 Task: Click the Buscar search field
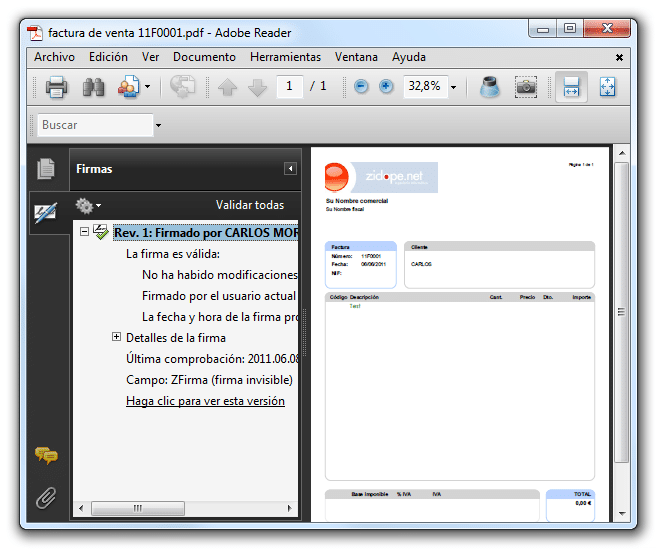(x=95, y=125)
